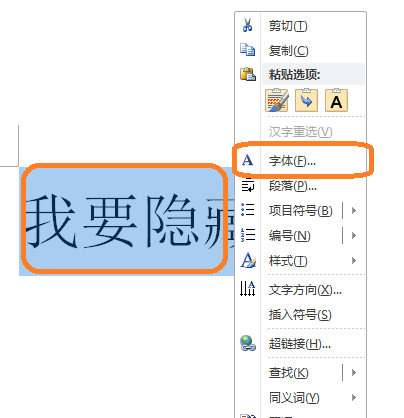
Task: Choose Keep Source Formatting paste option
Action: (x=277, y=100)
